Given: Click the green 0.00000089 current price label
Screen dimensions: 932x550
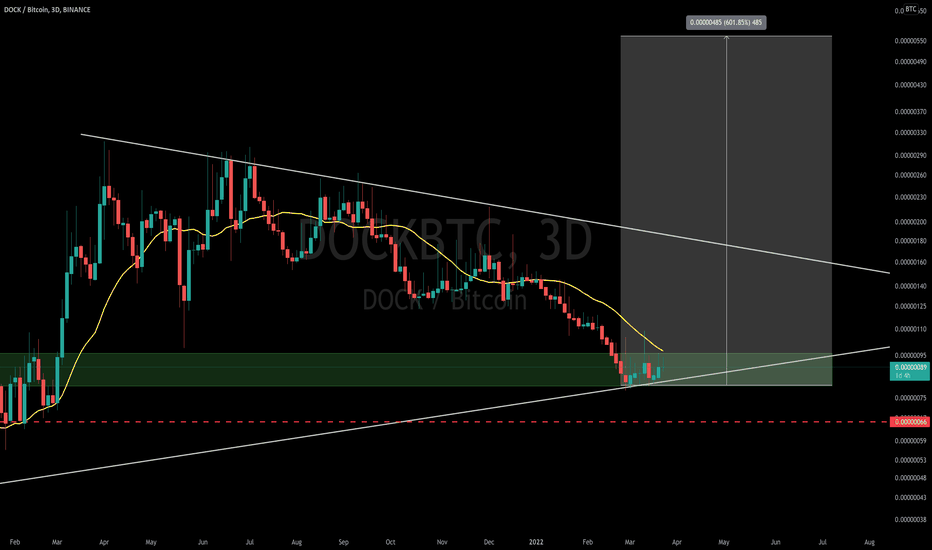Looking at the screenshot, I should pos(909,372).
